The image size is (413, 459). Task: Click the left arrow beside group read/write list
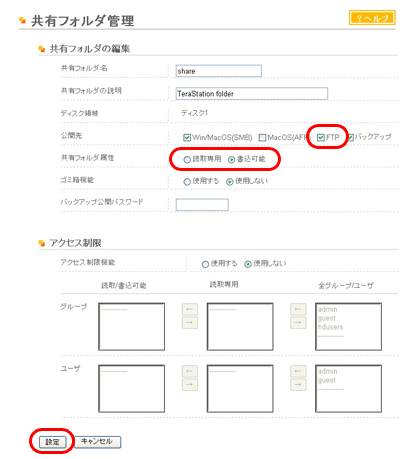pos(190,309)
